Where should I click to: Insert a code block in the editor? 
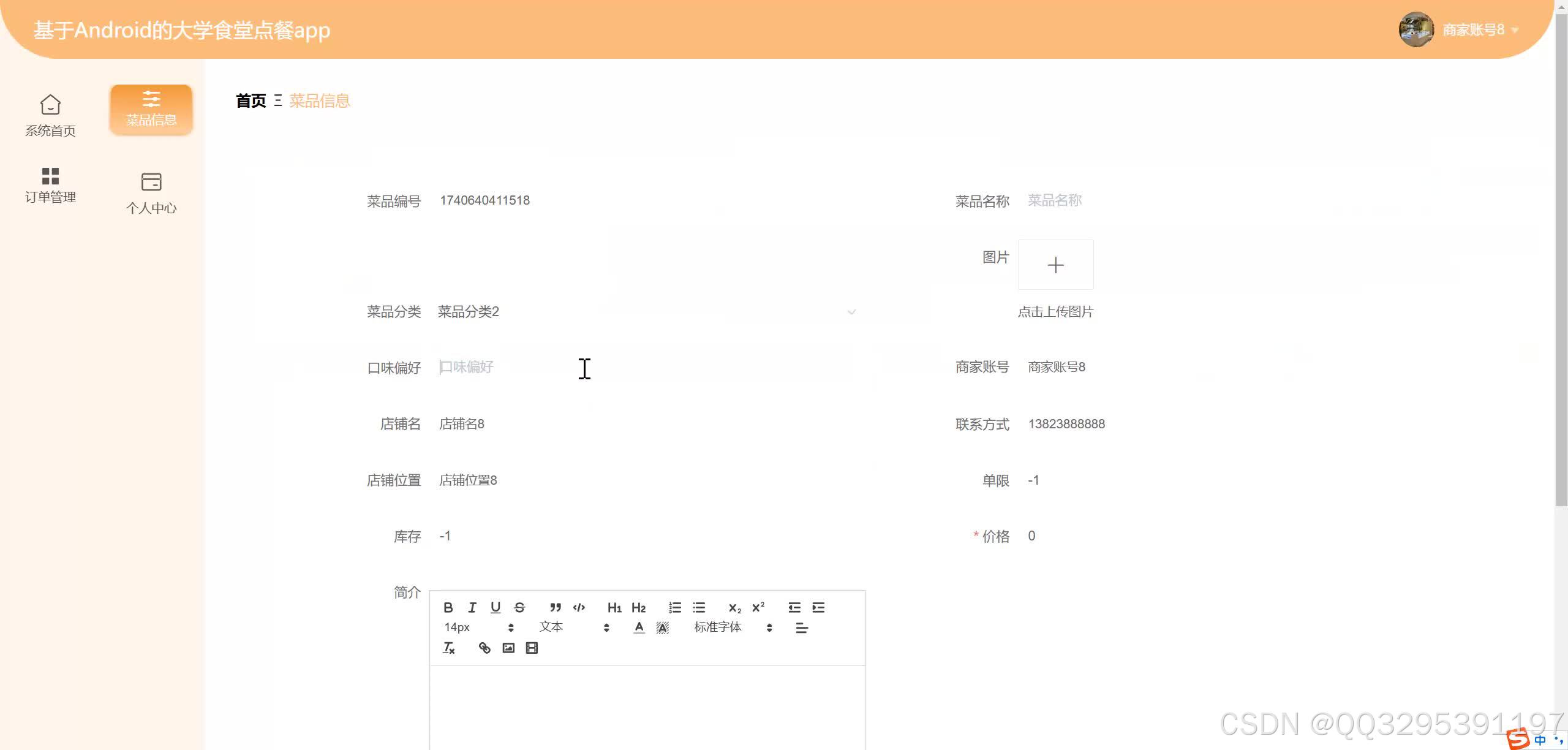click(x=579, y=607)
